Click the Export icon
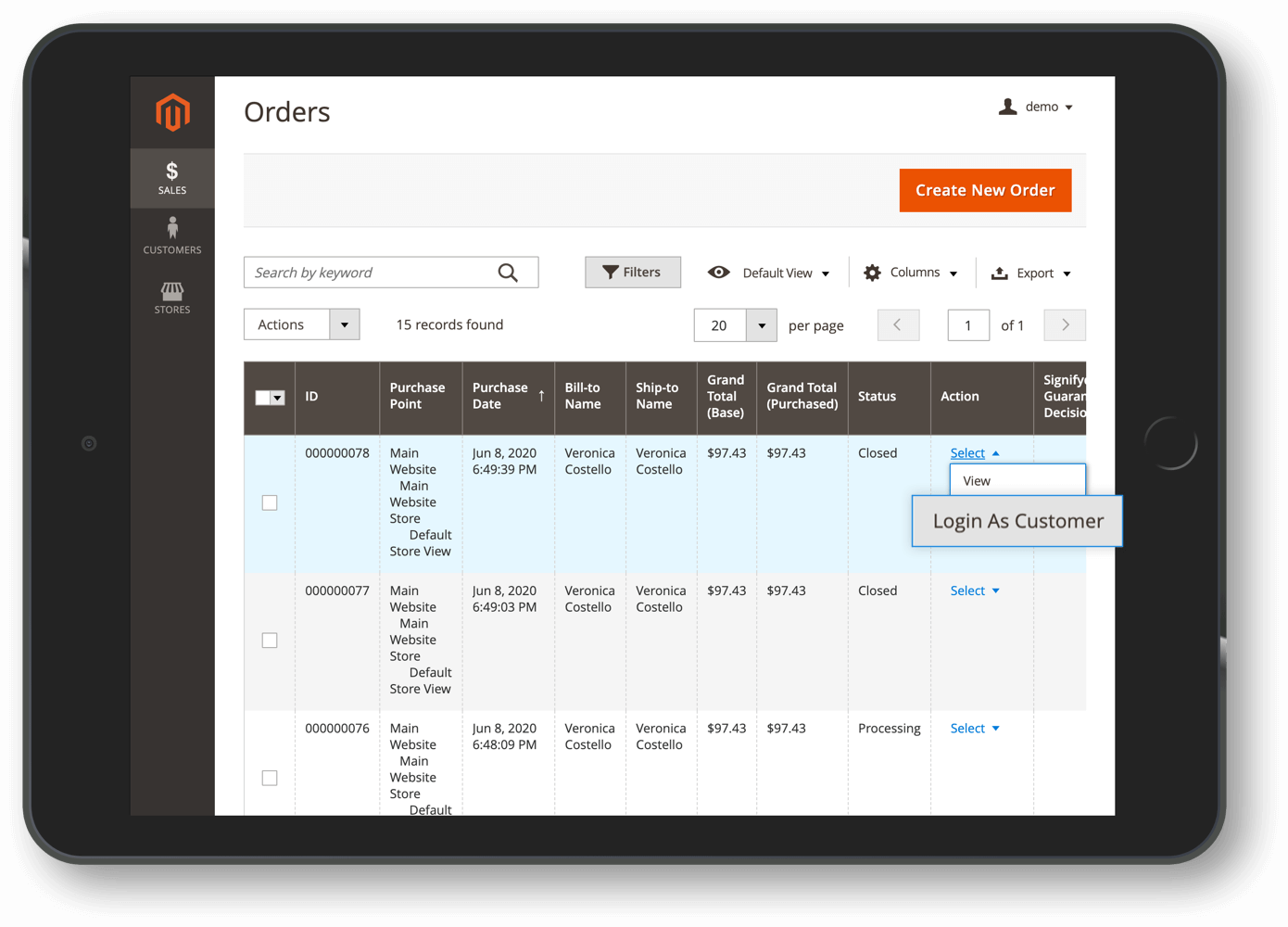The height and width of the screenshot is (927, 1288). [1000, 273]
